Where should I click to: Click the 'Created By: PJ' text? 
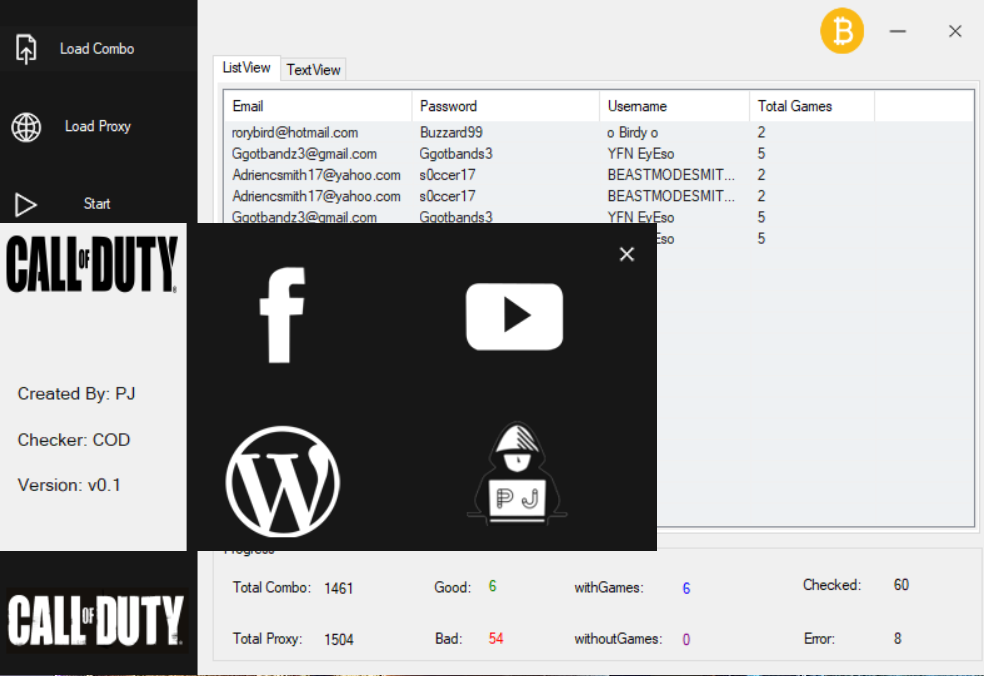click(77, 394)
